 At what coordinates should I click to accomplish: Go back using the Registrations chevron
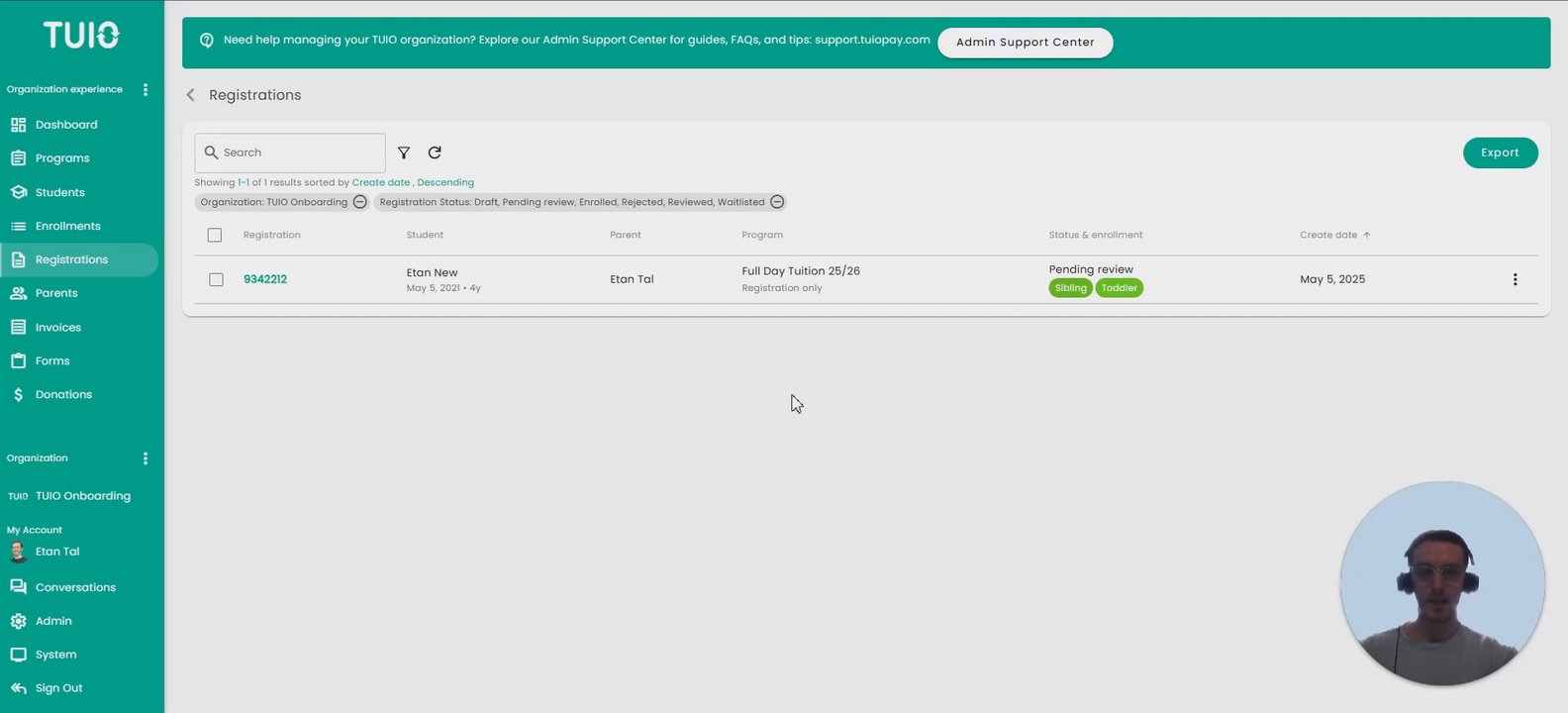(191, 95)
